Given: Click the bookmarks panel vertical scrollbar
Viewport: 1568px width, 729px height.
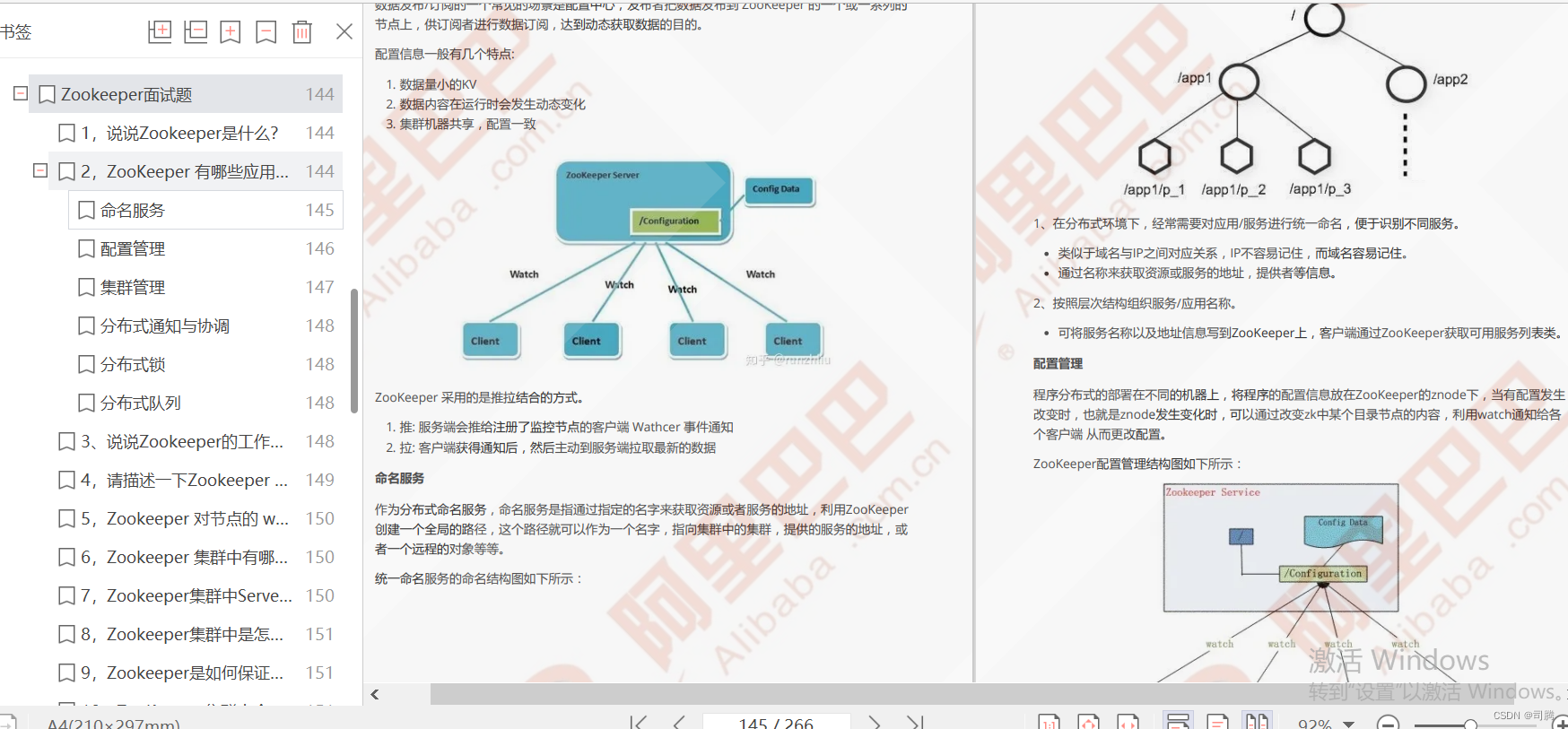Looking at the screenshot, I should (354, 350).
